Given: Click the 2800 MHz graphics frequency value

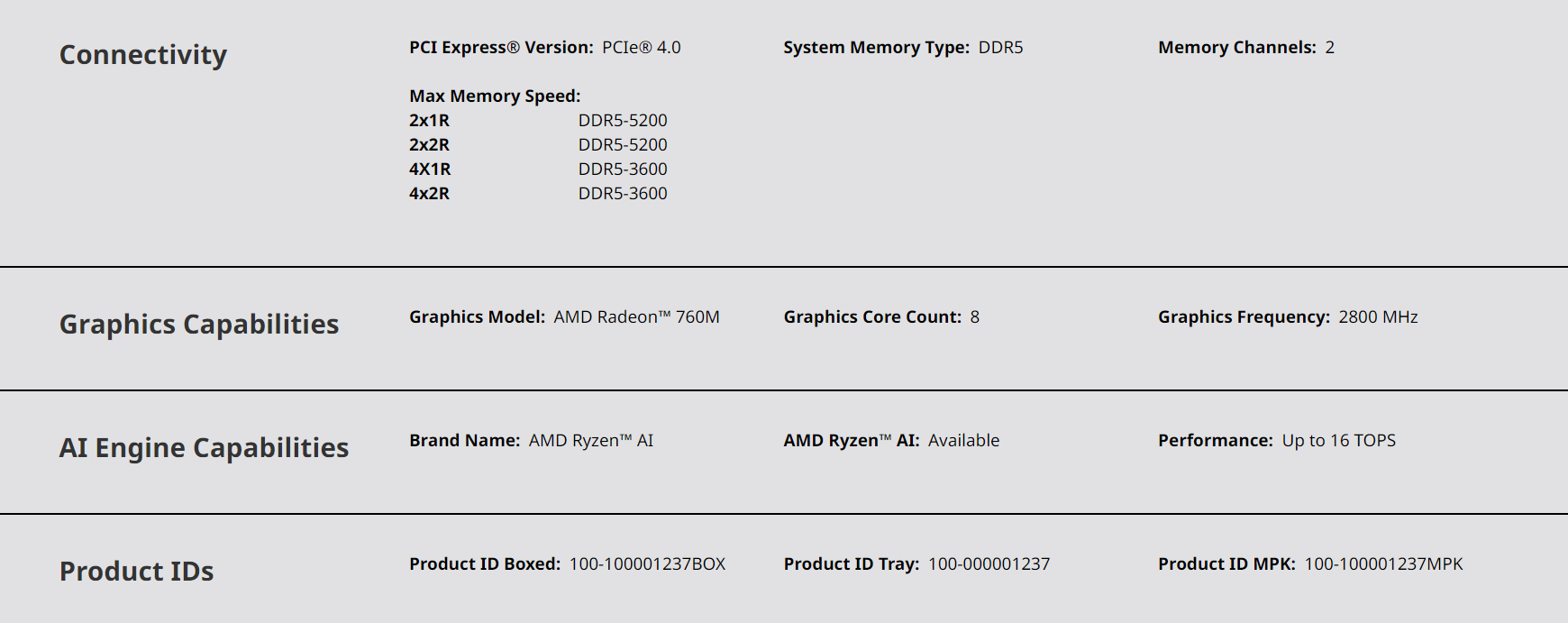Looking at the screenshot, I should (1378, 317).
